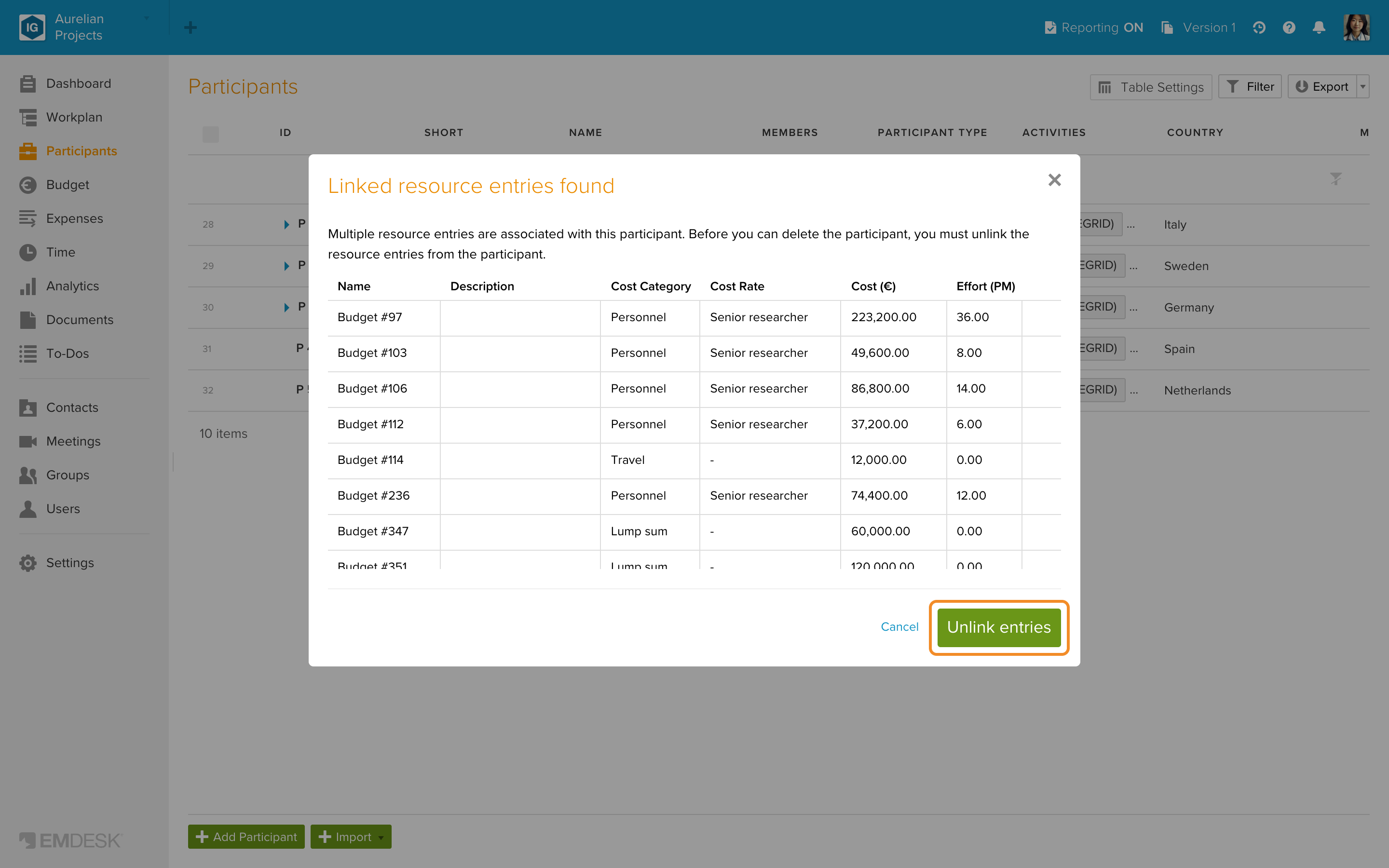Open the Budget section

point(67,185)
